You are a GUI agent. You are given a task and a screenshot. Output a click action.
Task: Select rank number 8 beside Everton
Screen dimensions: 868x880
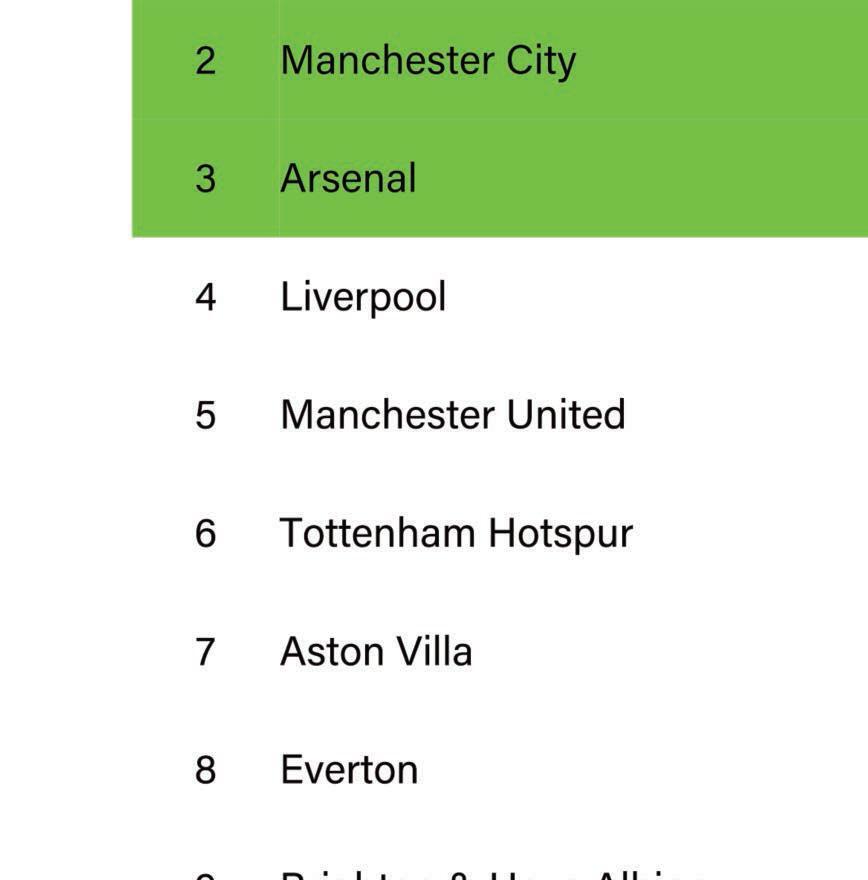point(205,770)
